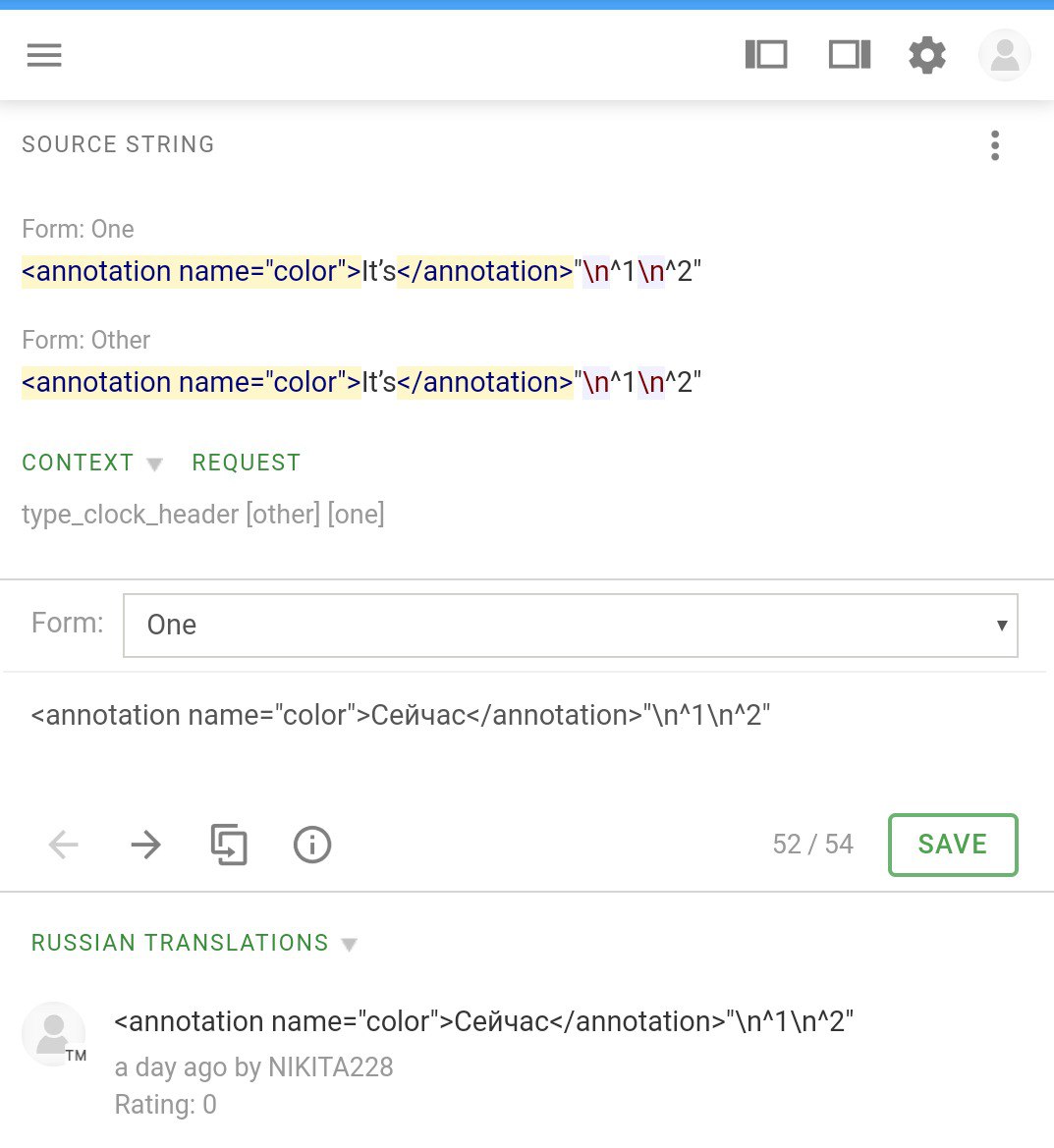Expand the CONTEXT section arrow
The width and height of the screenshot is (1054, 1148).
coord(154,465)
